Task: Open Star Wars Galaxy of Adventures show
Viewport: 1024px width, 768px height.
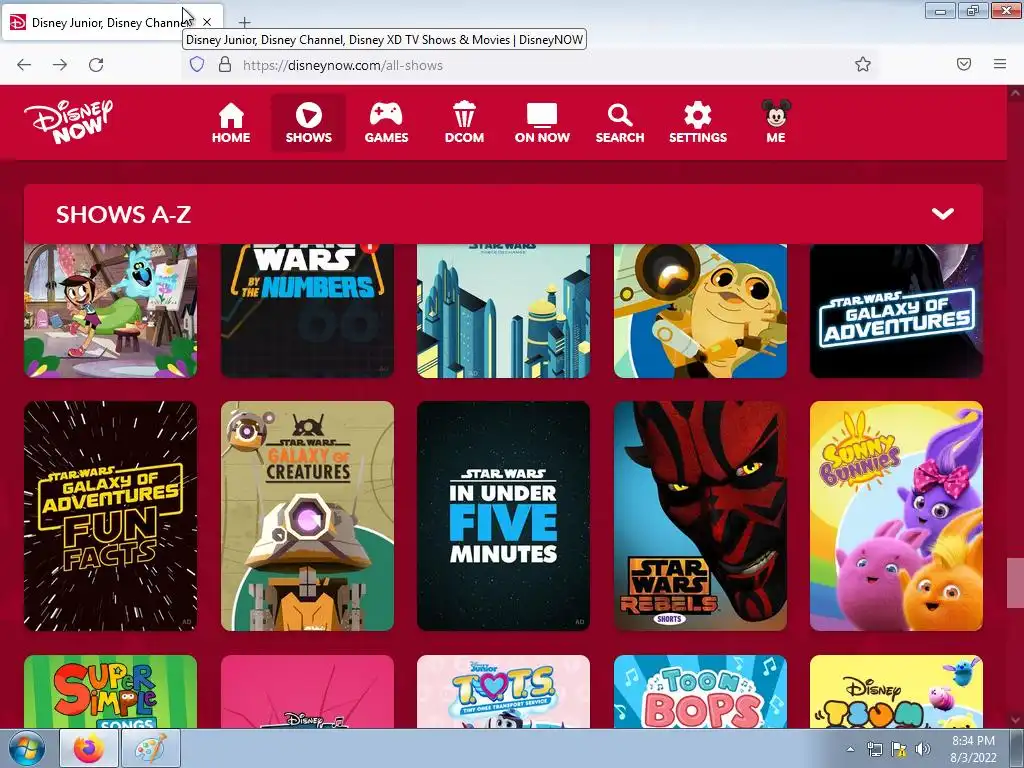Action: 896,311
